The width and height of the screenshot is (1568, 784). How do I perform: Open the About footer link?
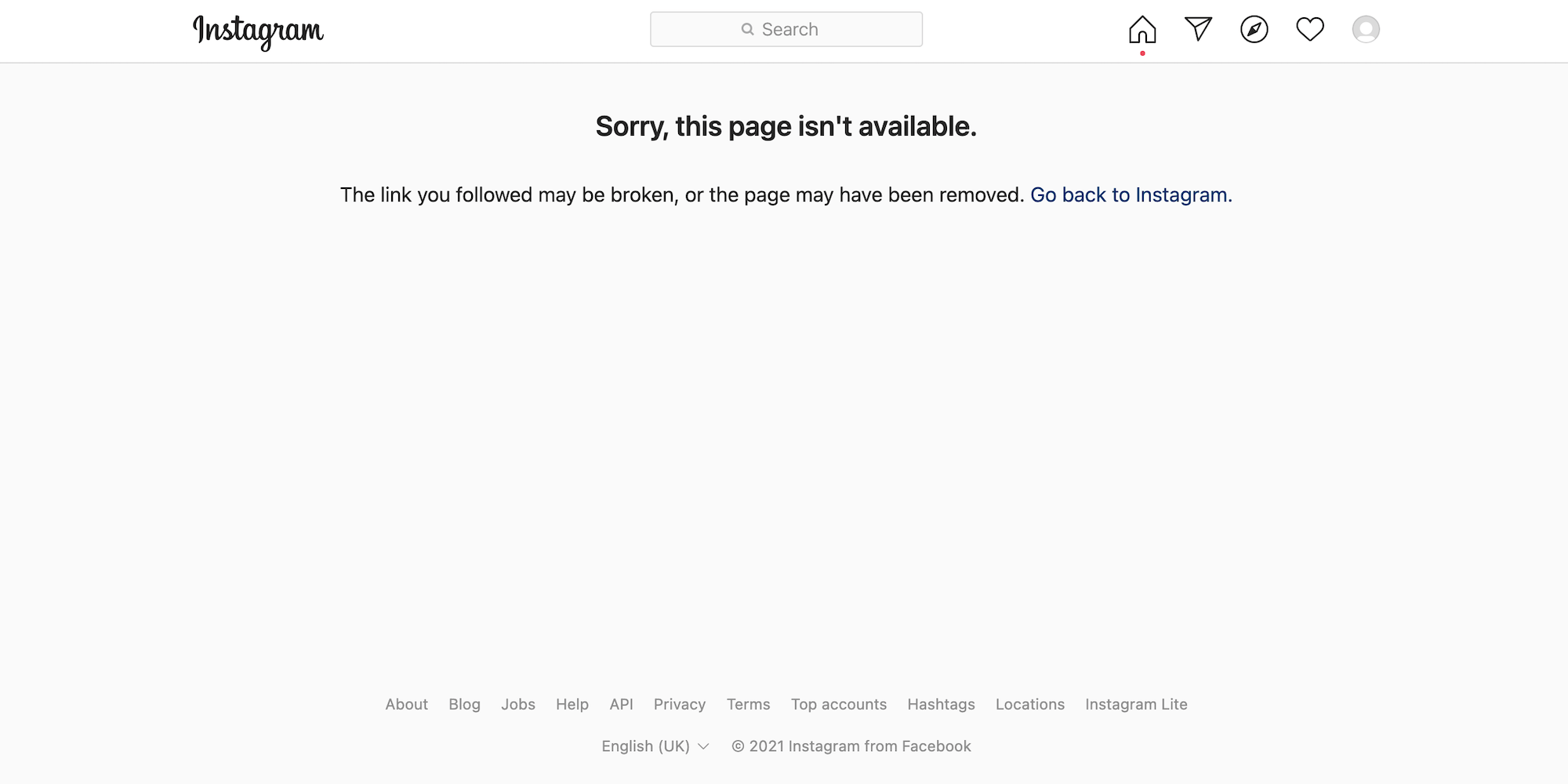[406, 704]
